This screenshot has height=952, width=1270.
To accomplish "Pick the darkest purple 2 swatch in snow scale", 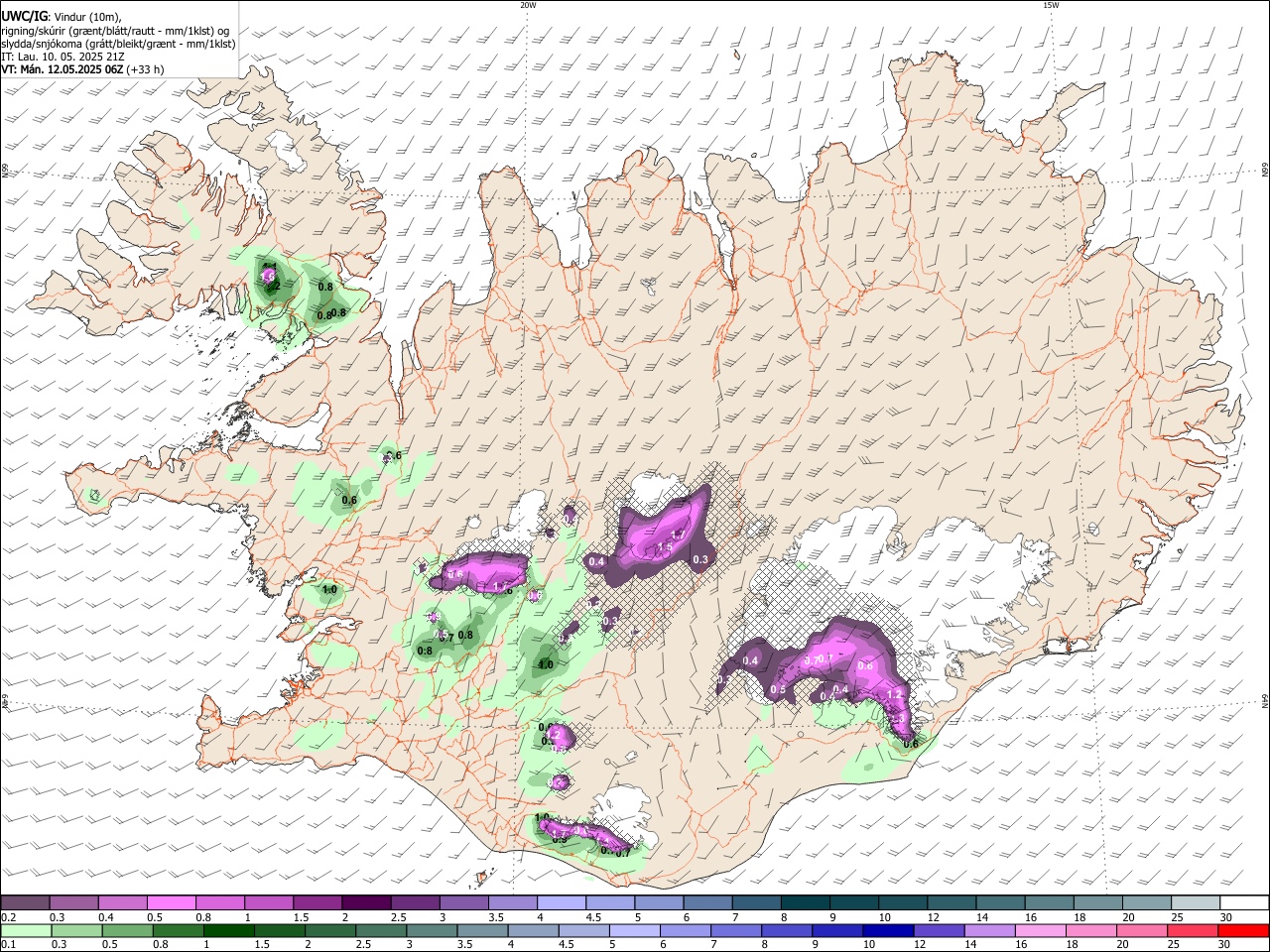I will [365, 903].
